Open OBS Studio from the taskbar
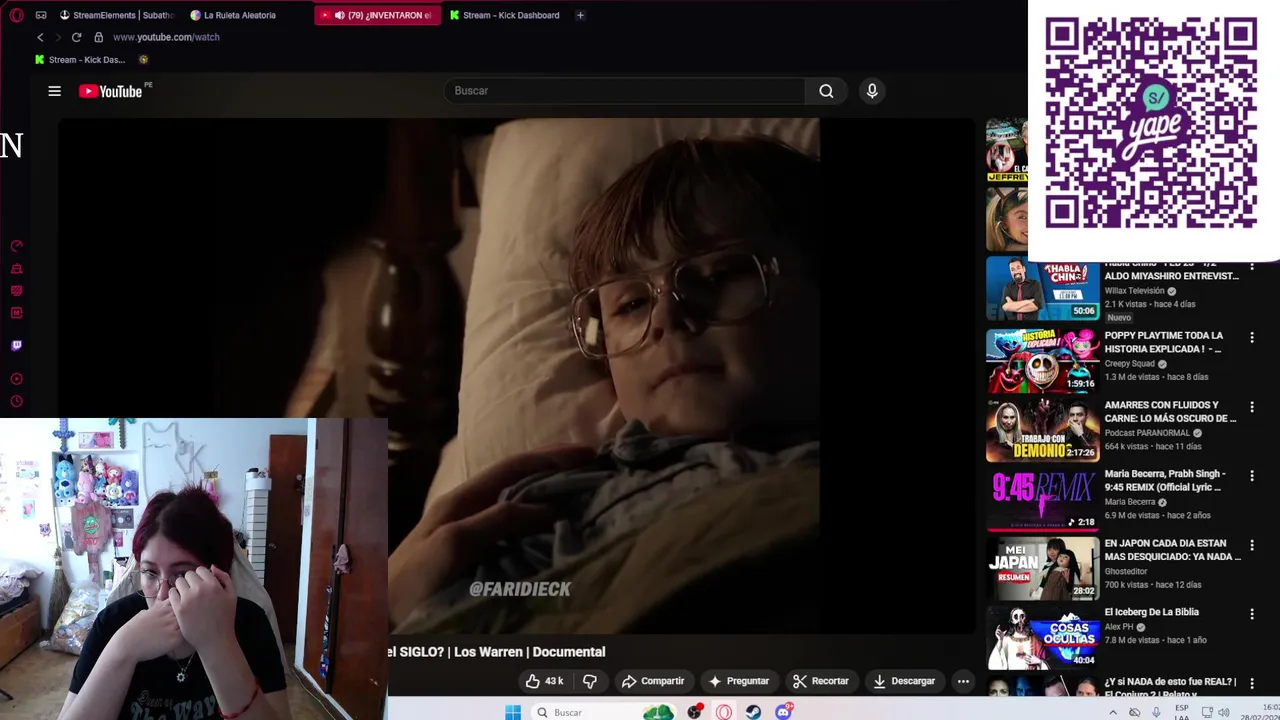 pos(694,712)
